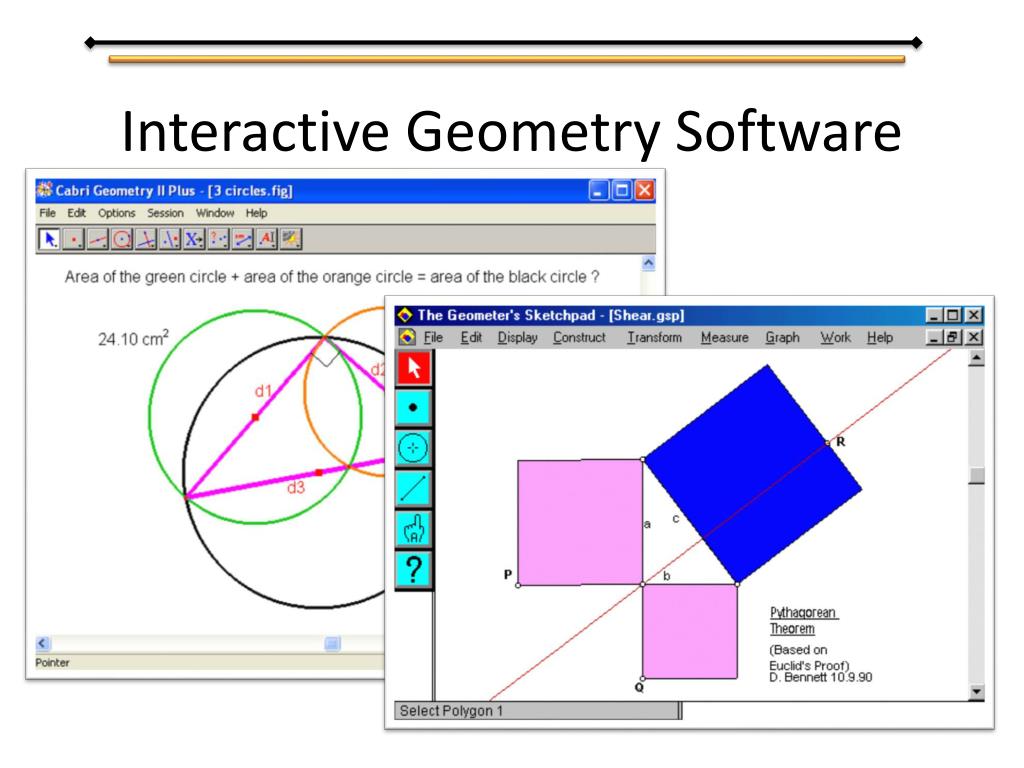This screenshot has height=768, width=1024.
Task: Click the Sketchpad document icon in menu bar
Action: pyautogui.click(x=408, y=337)
